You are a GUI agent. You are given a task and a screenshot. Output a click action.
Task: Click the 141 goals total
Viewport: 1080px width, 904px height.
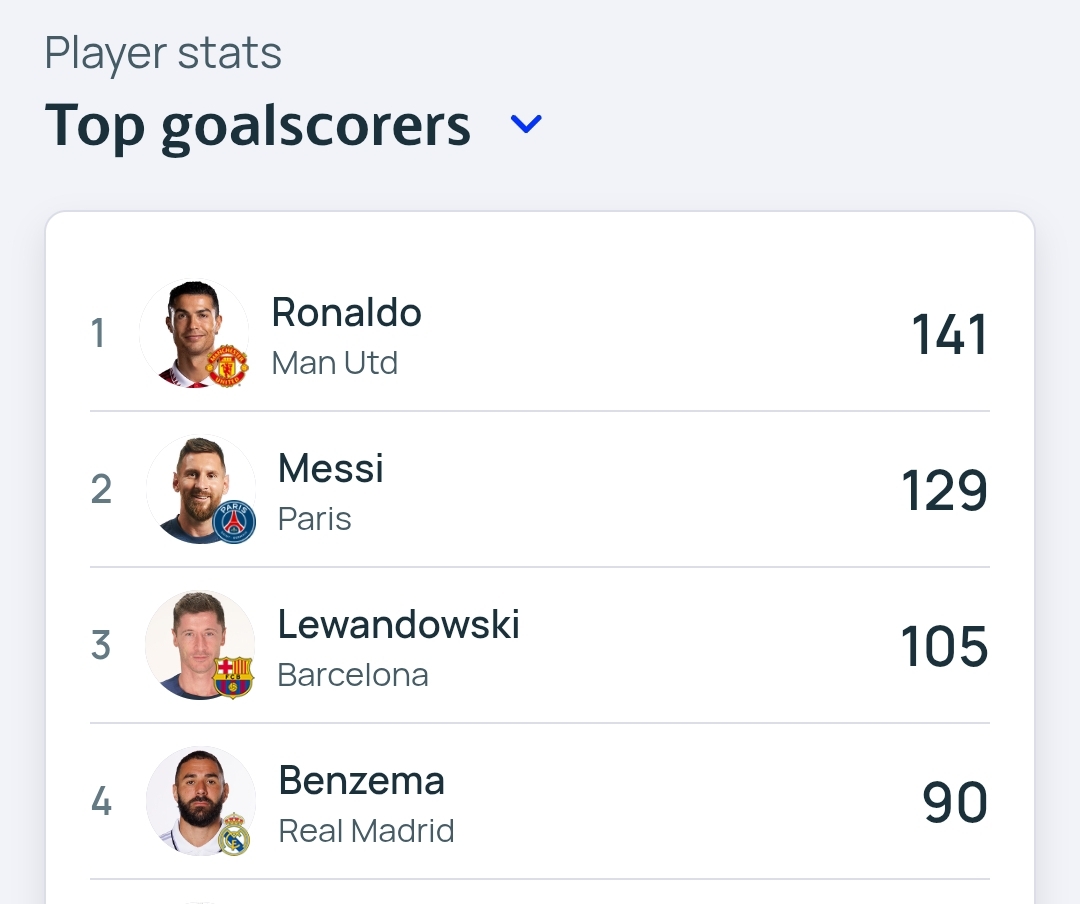click(949, 335)
